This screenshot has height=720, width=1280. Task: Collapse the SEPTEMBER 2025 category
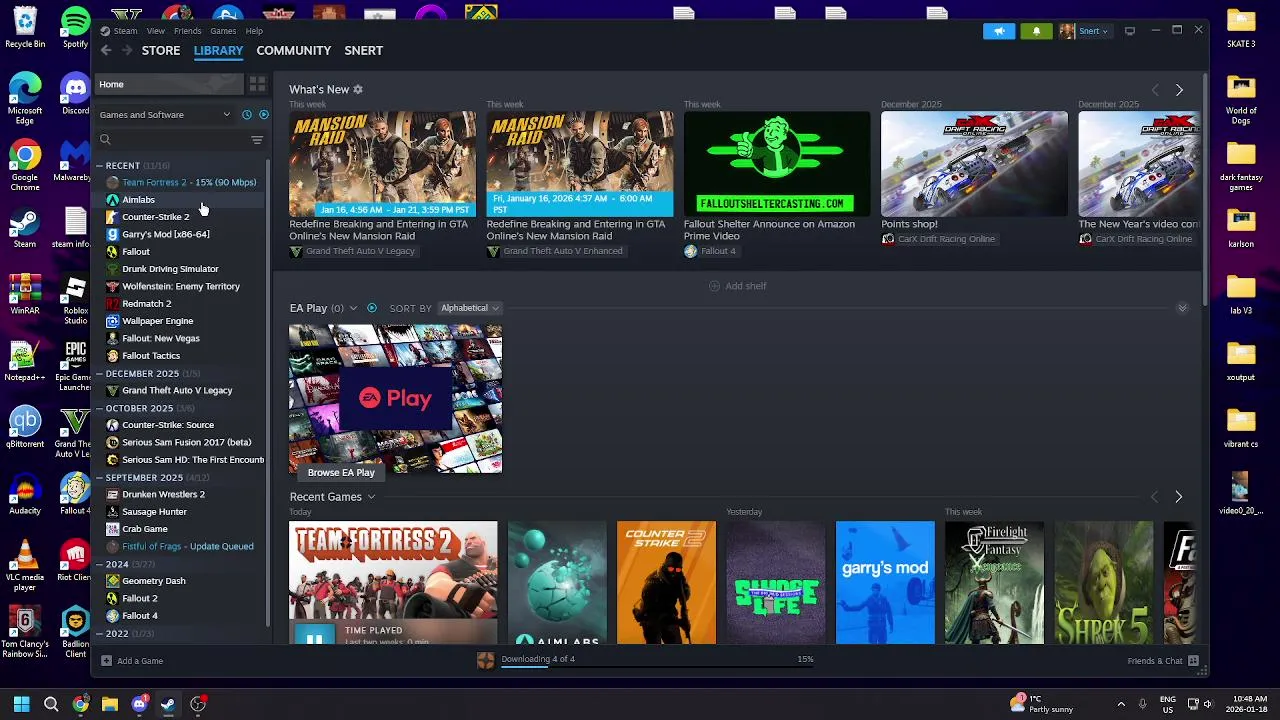click(x=100, y=478)
